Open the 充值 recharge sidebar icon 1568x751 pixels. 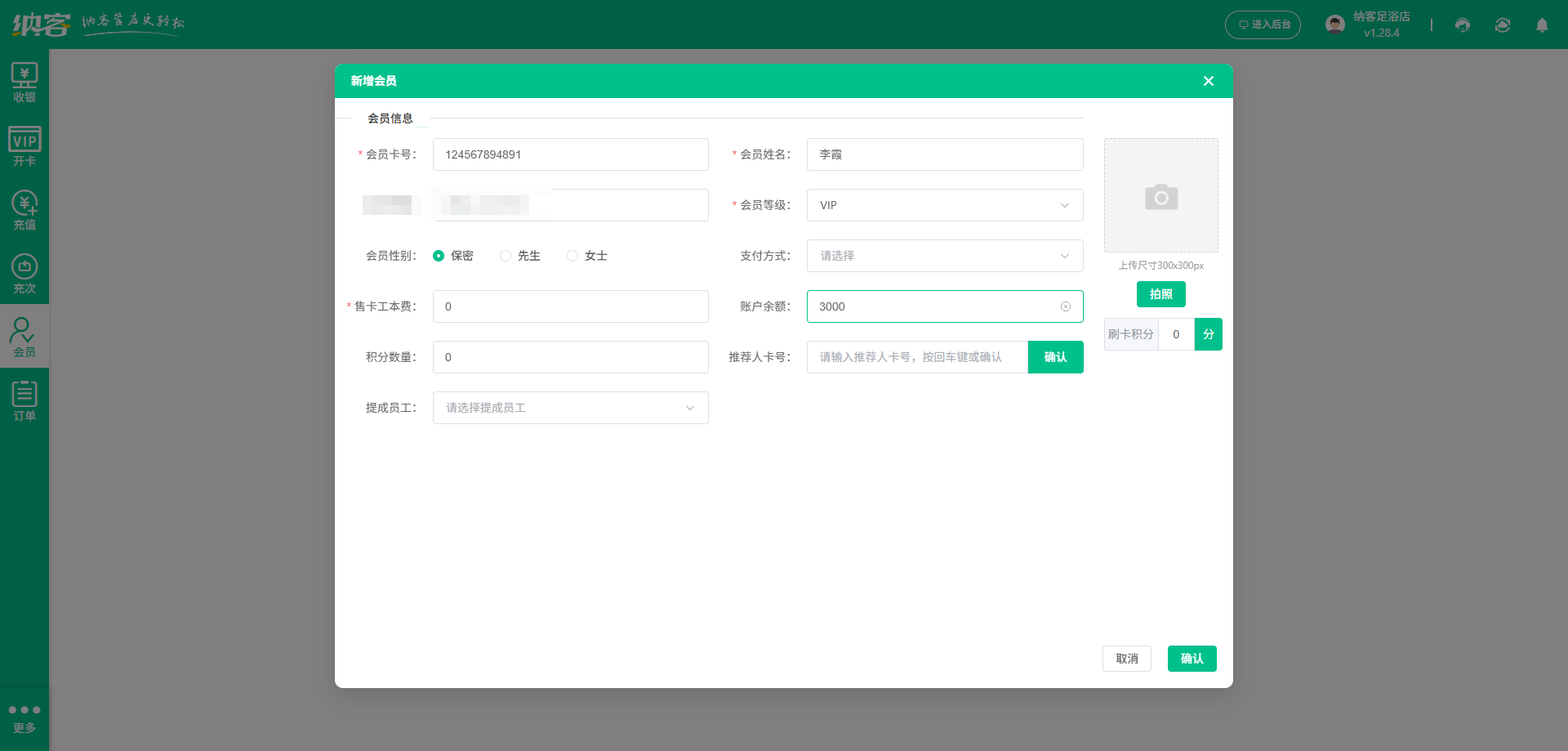[x=24, y=210]
